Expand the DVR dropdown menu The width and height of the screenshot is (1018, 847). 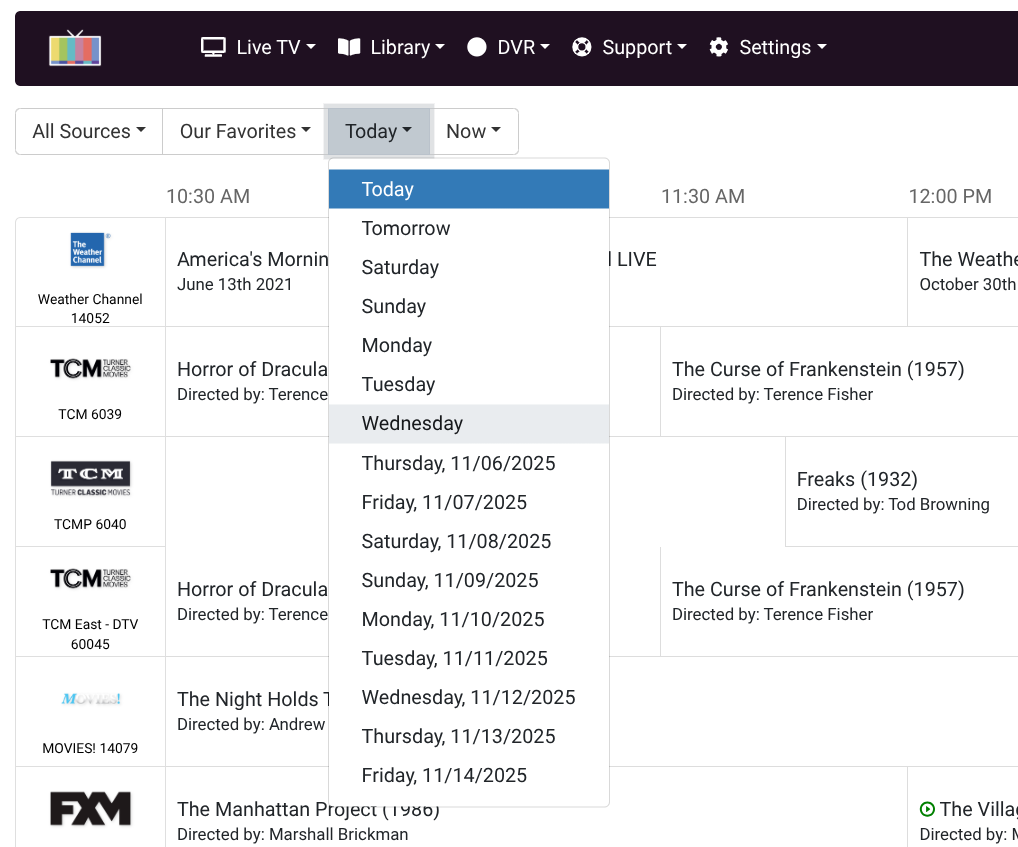[x=508, y=47]
